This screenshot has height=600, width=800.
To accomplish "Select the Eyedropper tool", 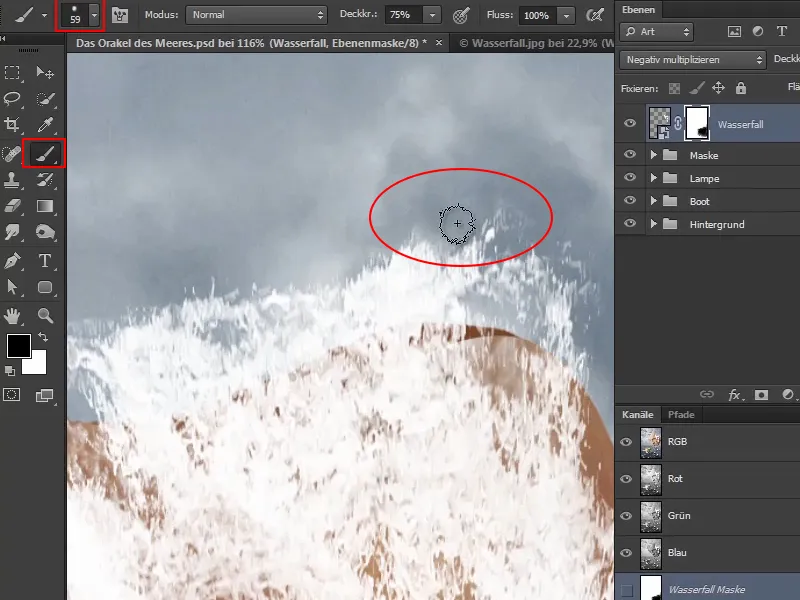I will click(x=45, y=124).
